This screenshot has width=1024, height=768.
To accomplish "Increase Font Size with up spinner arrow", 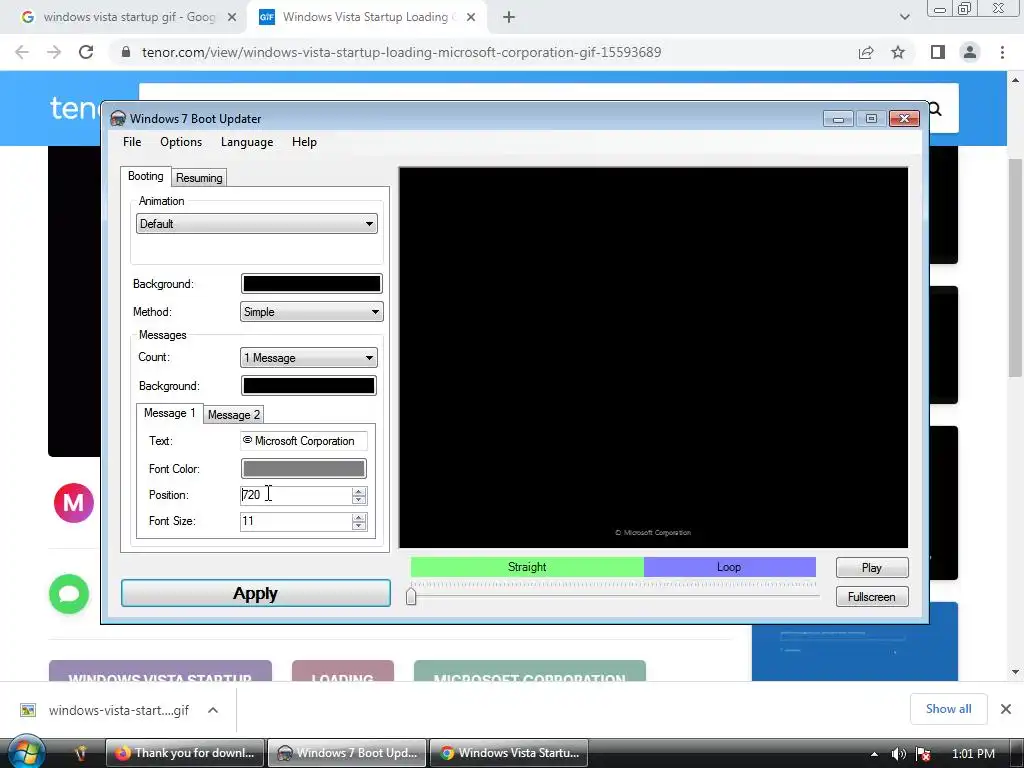I will pos(359,517).
